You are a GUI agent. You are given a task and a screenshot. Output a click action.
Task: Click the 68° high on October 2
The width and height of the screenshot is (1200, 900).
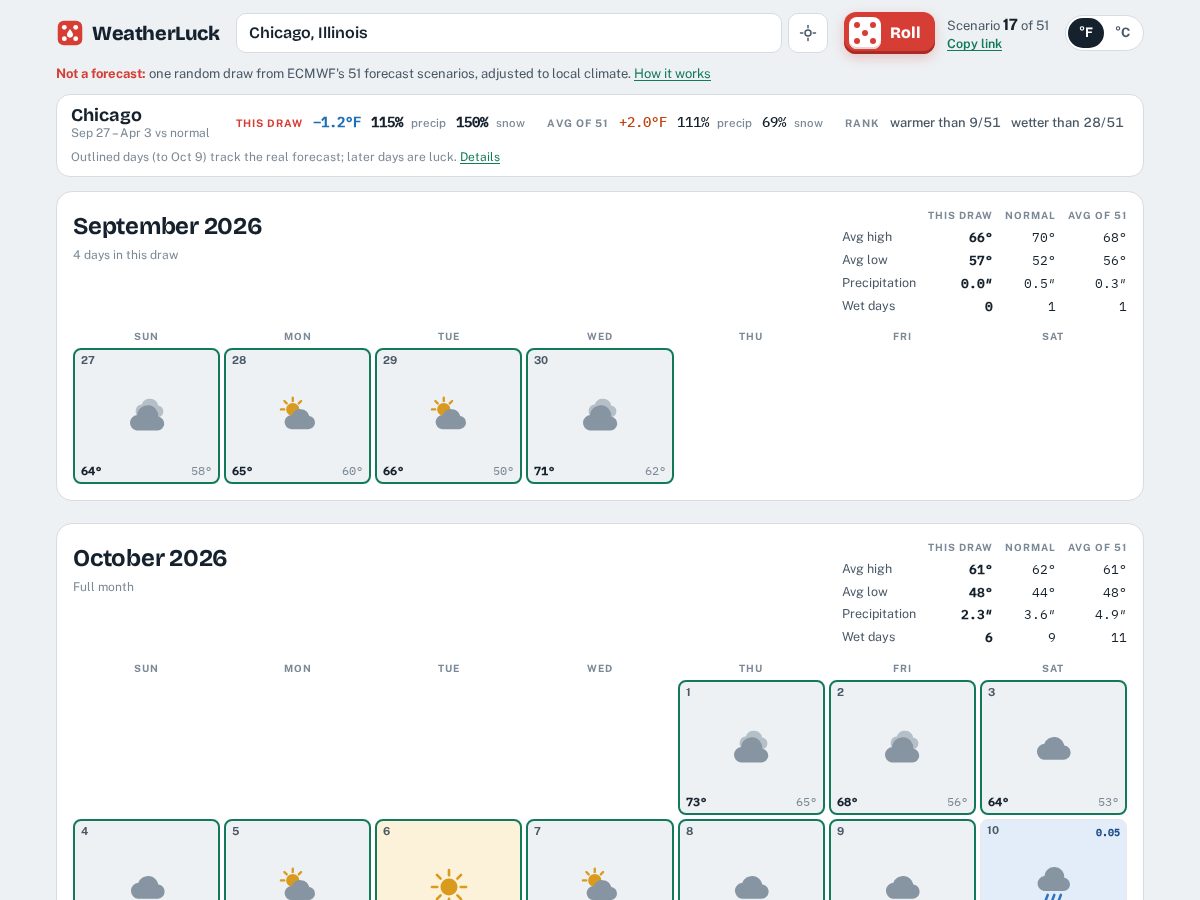[x=847, y=803]
